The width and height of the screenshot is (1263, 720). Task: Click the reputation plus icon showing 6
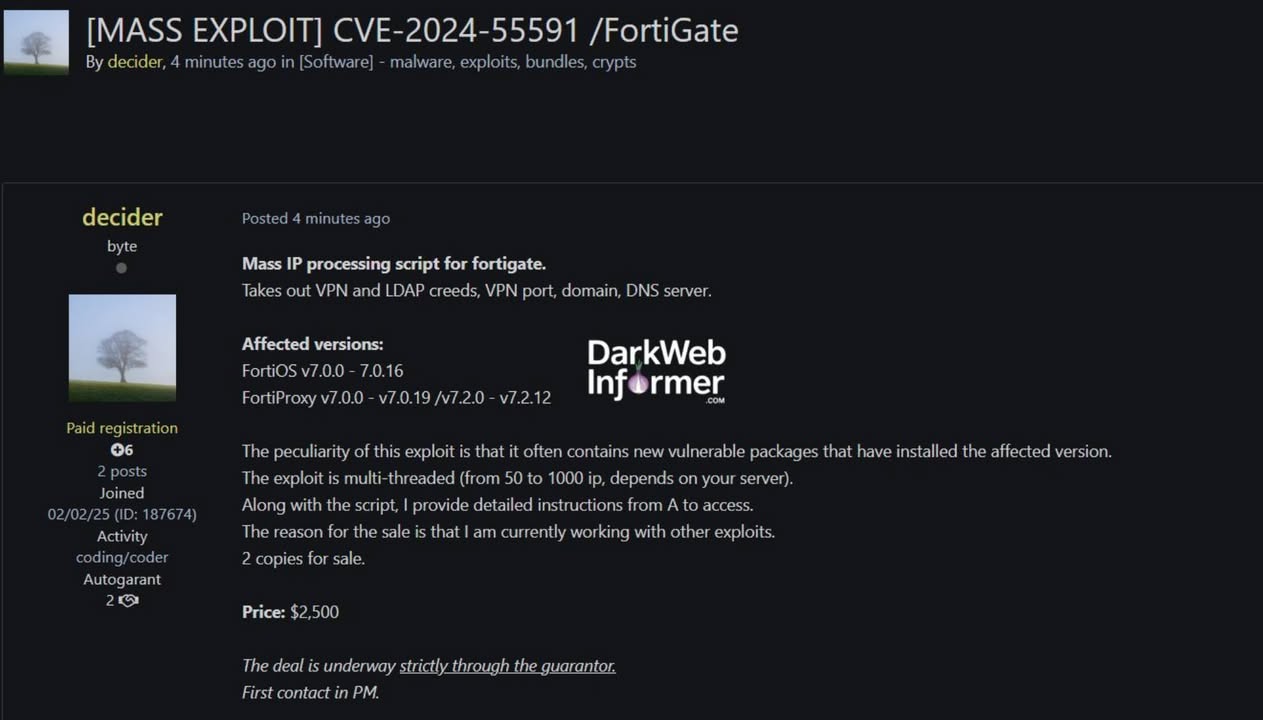(x=117, y=450)
